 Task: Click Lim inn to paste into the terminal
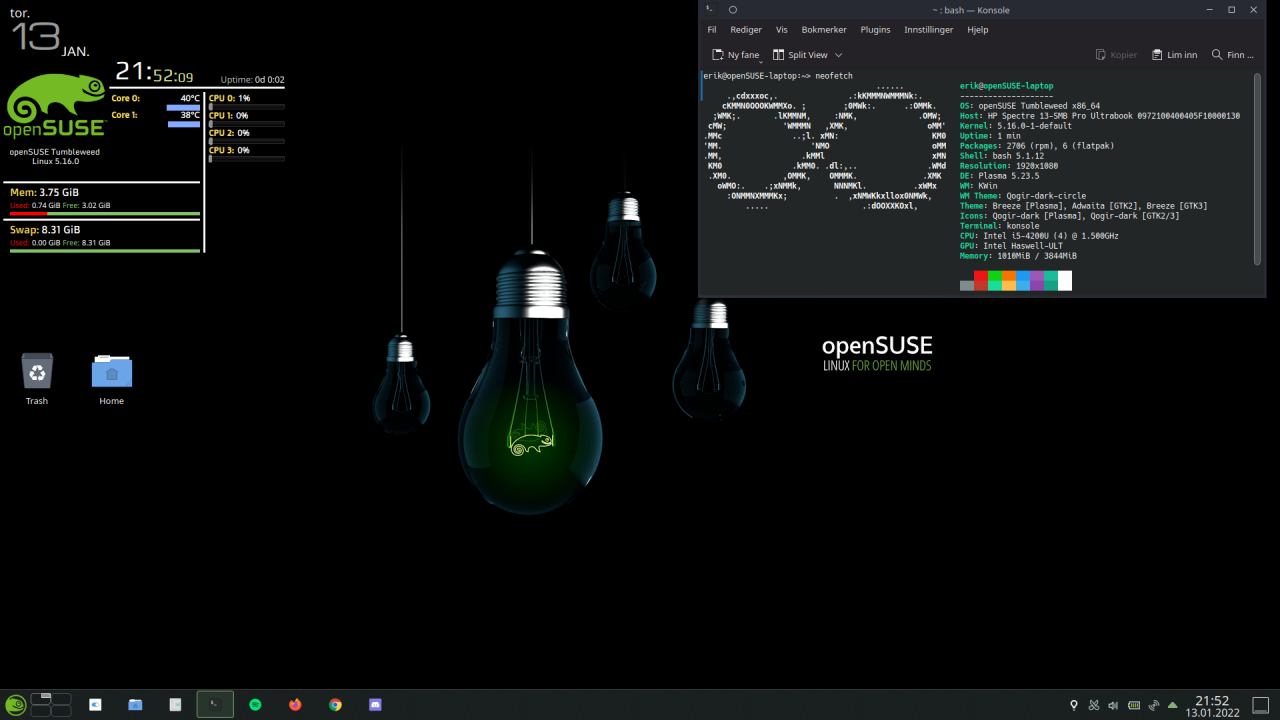1174,54
